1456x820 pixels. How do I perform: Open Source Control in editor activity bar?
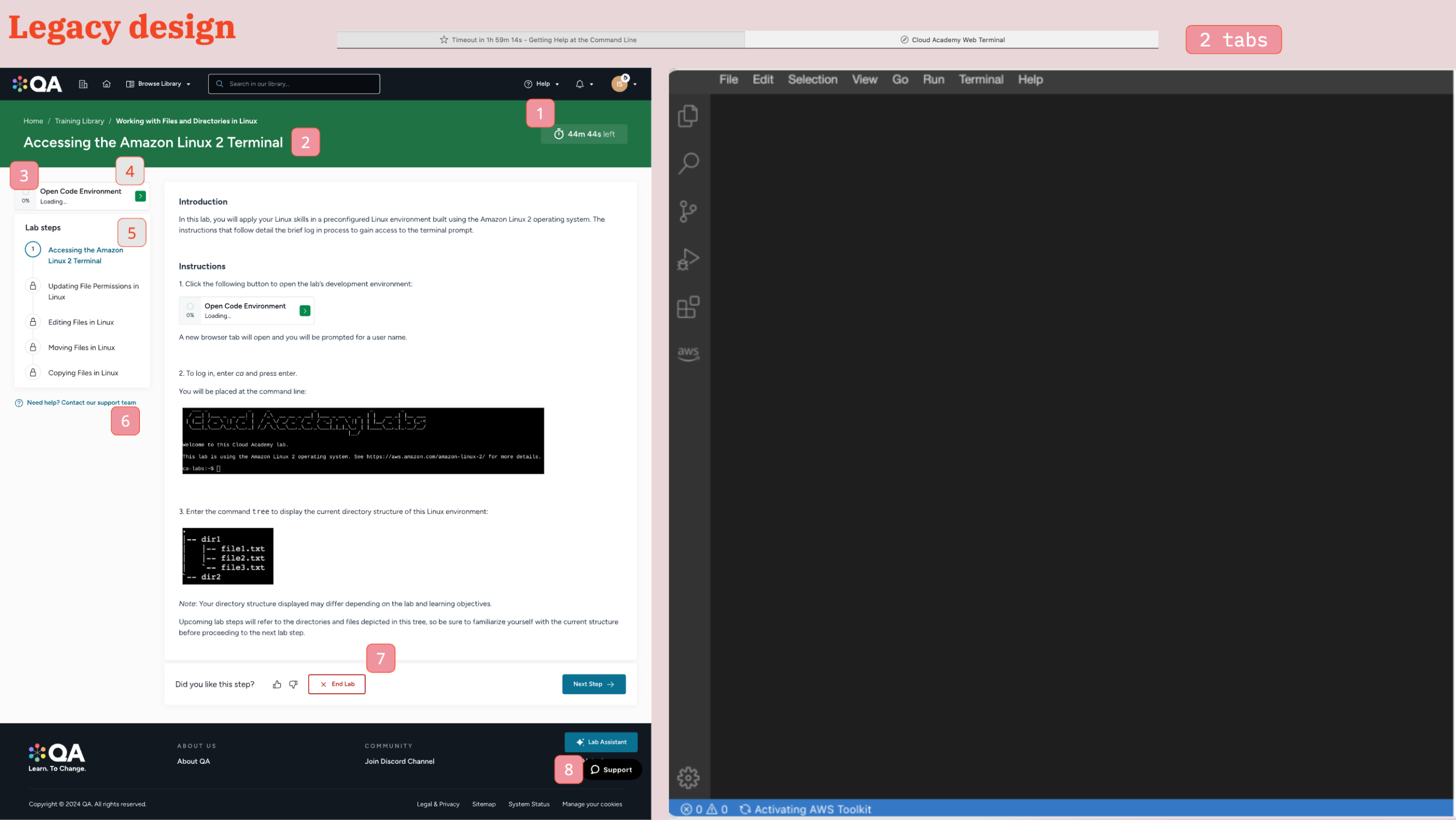pyautogui.click(x=688, y=212)
